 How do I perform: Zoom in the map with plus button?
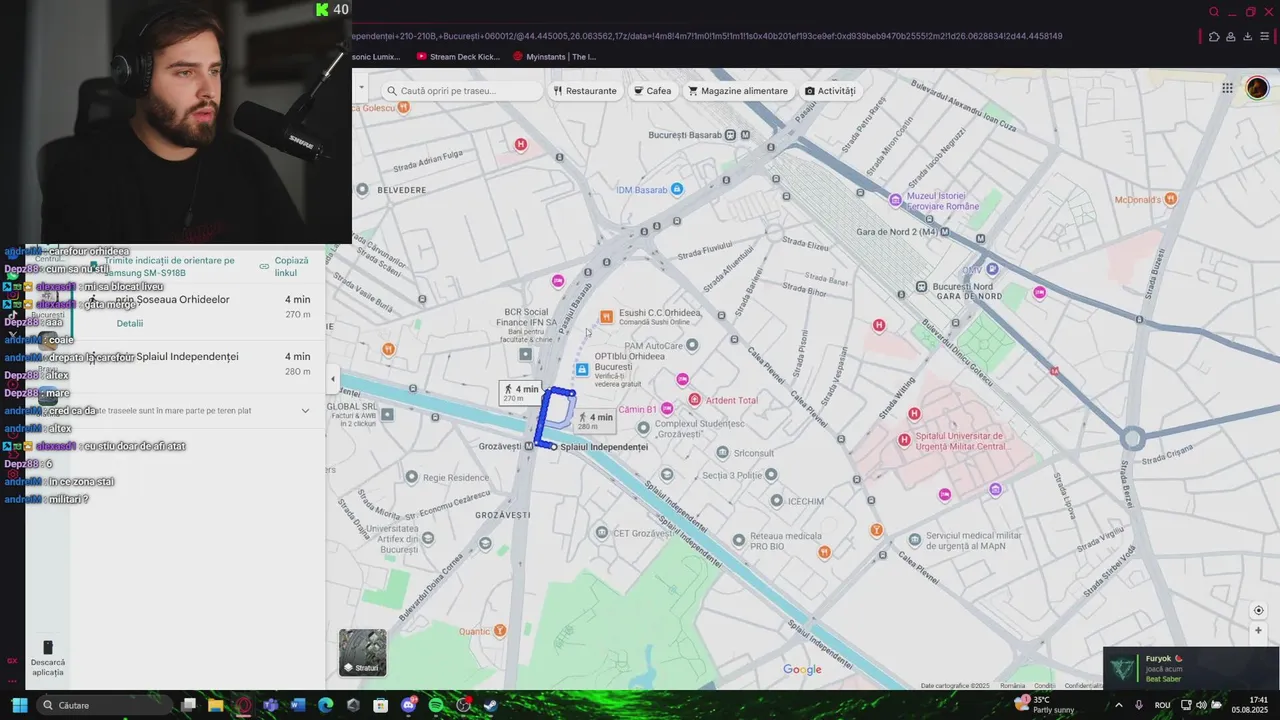point(1259,630)
